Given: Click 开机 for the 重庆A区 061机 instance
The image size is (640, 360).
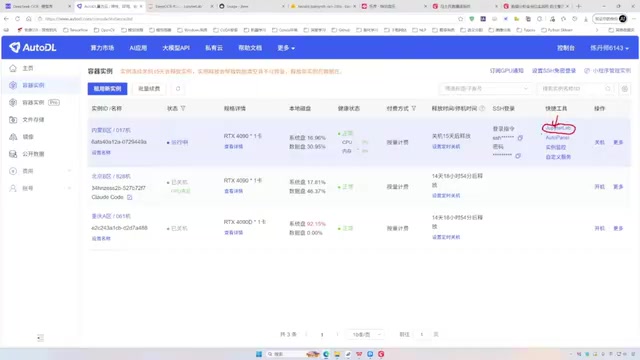Looking at the screenshot, I should 599,228.
